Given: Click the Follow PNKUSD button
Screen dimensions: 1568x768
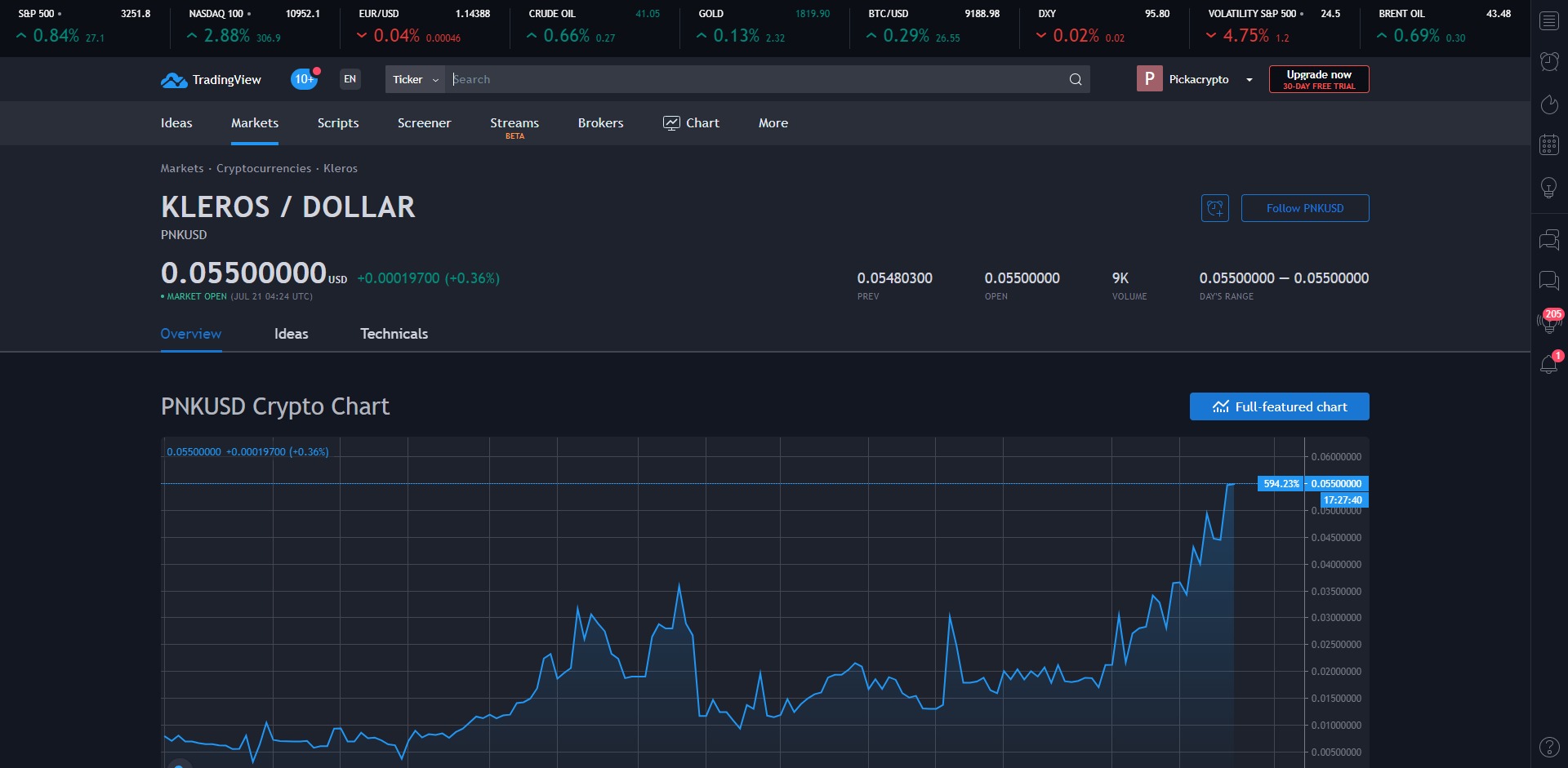Looking at the screenshot, I should point(1305,208).
